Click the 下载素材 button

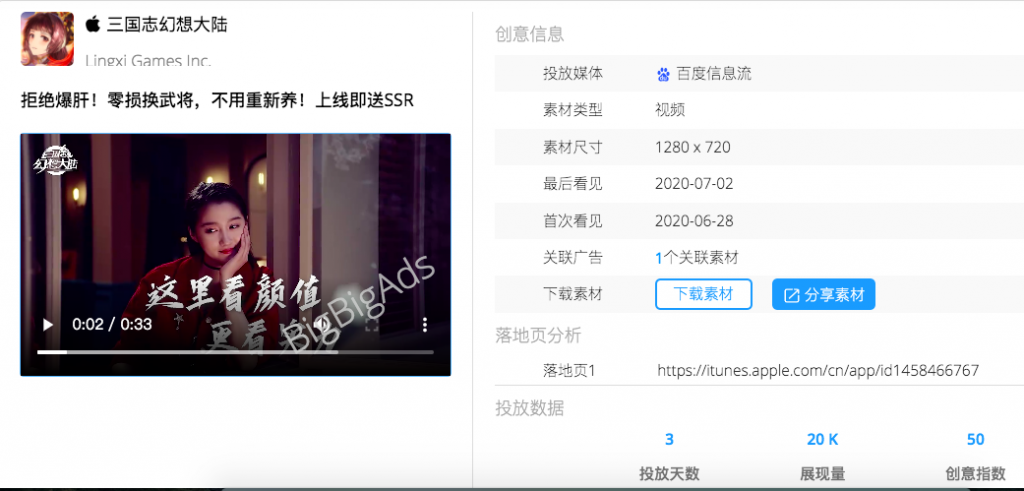[x=703, y=294]
